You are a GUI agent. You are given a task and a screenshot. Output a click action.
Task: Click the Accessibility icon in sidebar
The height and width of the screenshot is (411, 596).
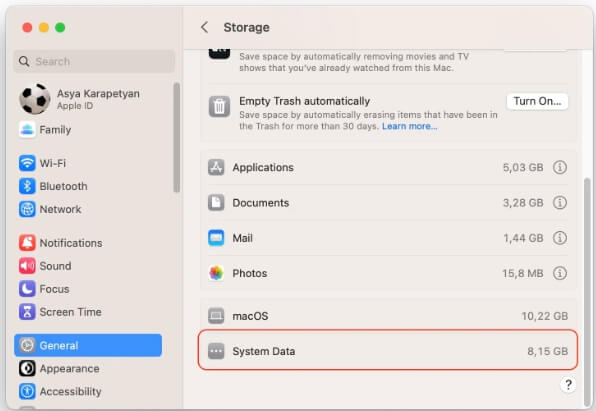click(x=27, y=391)
